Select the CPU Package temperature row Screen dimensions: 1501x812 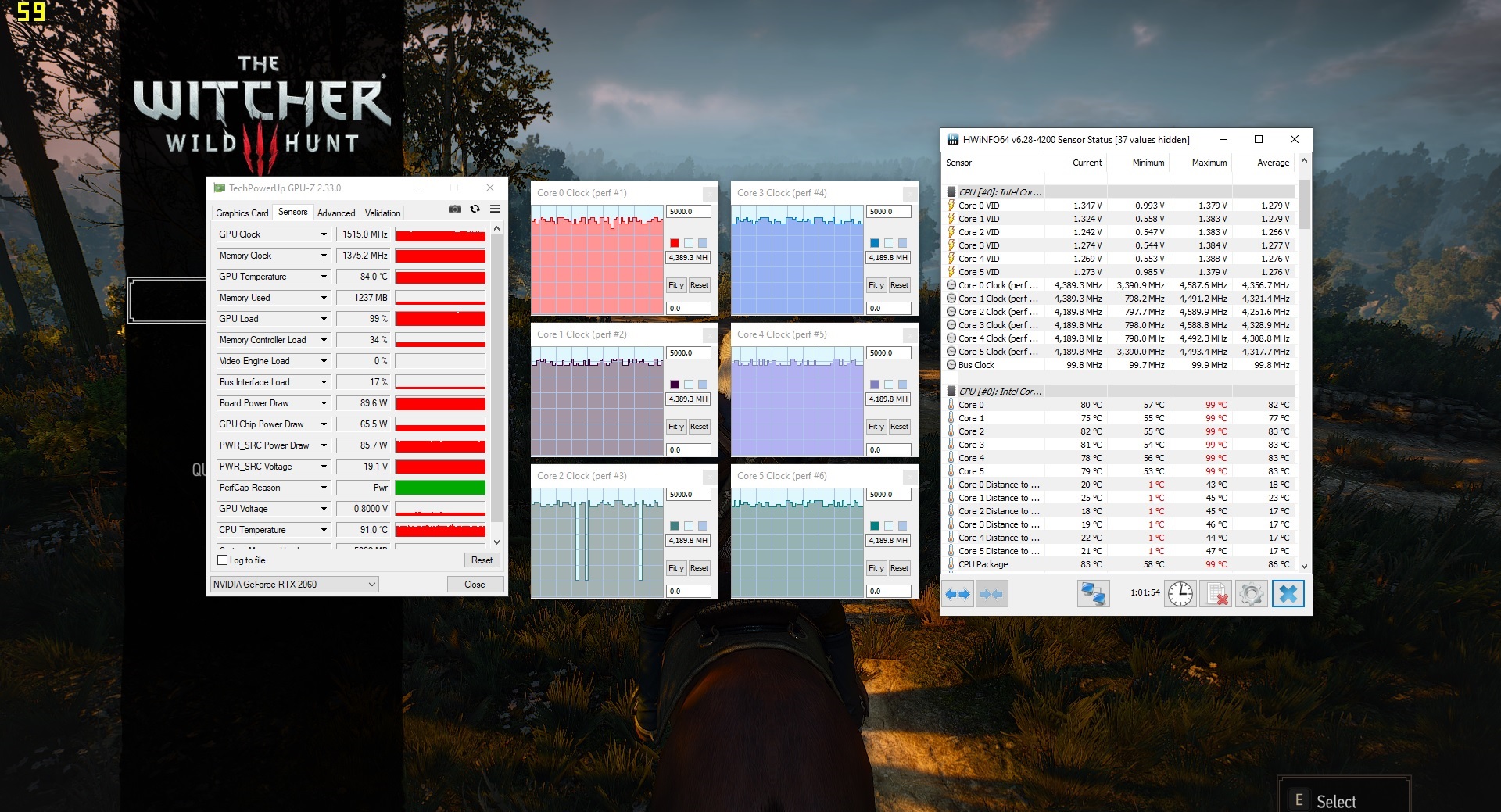pyautogui.click(x=1119, y=564)
